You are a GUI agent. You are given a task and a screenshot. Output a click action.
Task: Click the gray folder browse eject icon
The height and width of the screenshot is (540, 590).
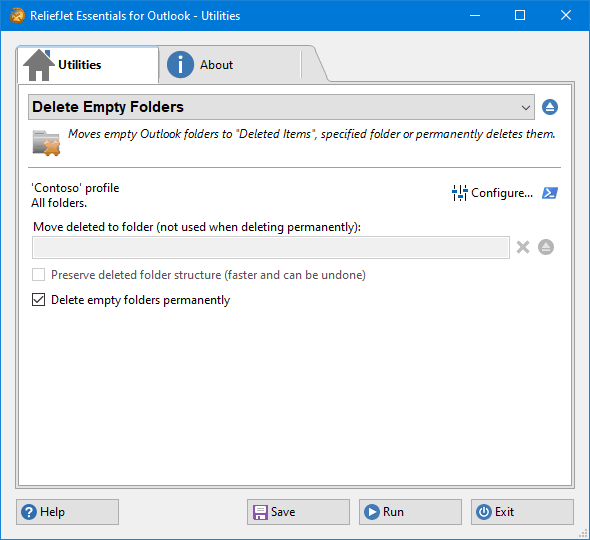tap(546, 247)
